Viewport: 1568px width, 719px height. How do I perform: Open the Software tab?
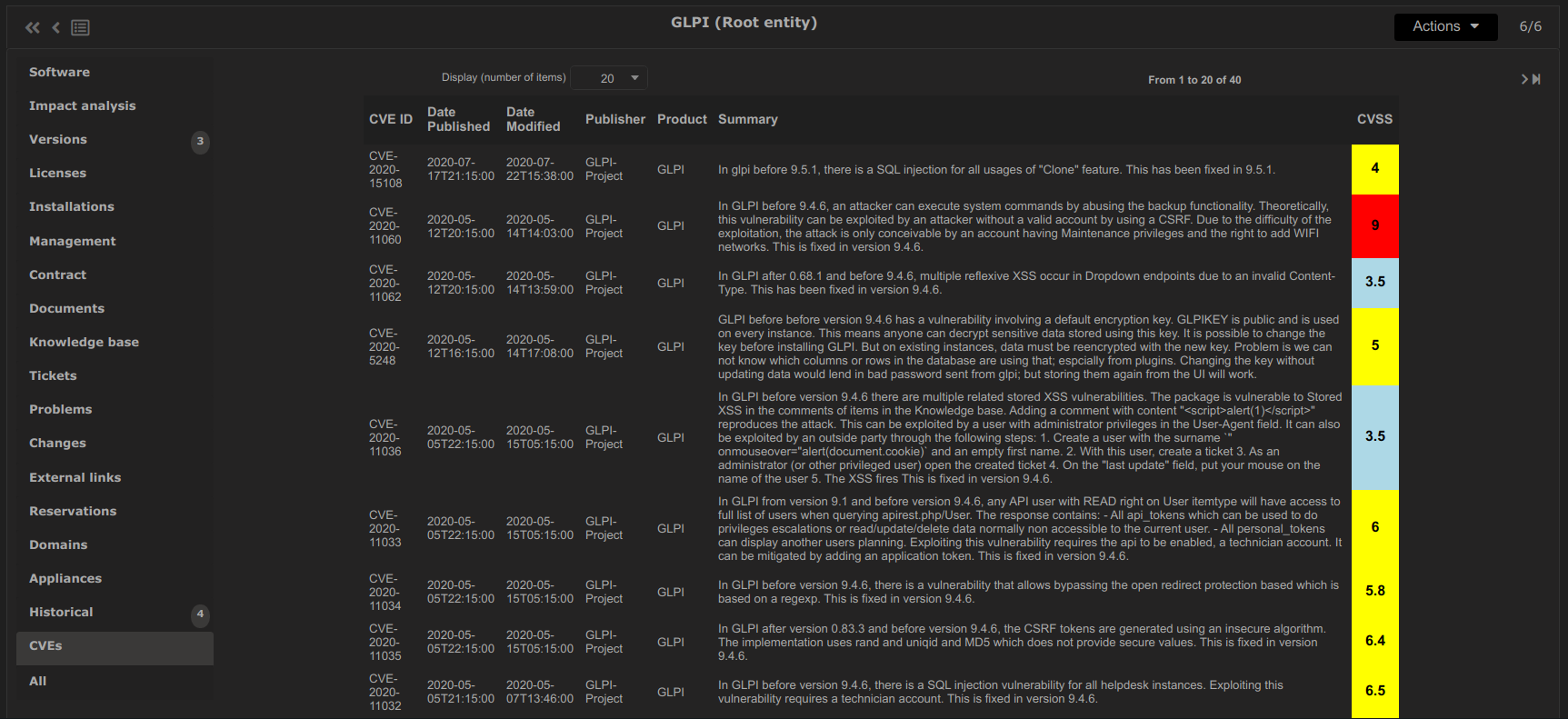[x=59, y=72]
